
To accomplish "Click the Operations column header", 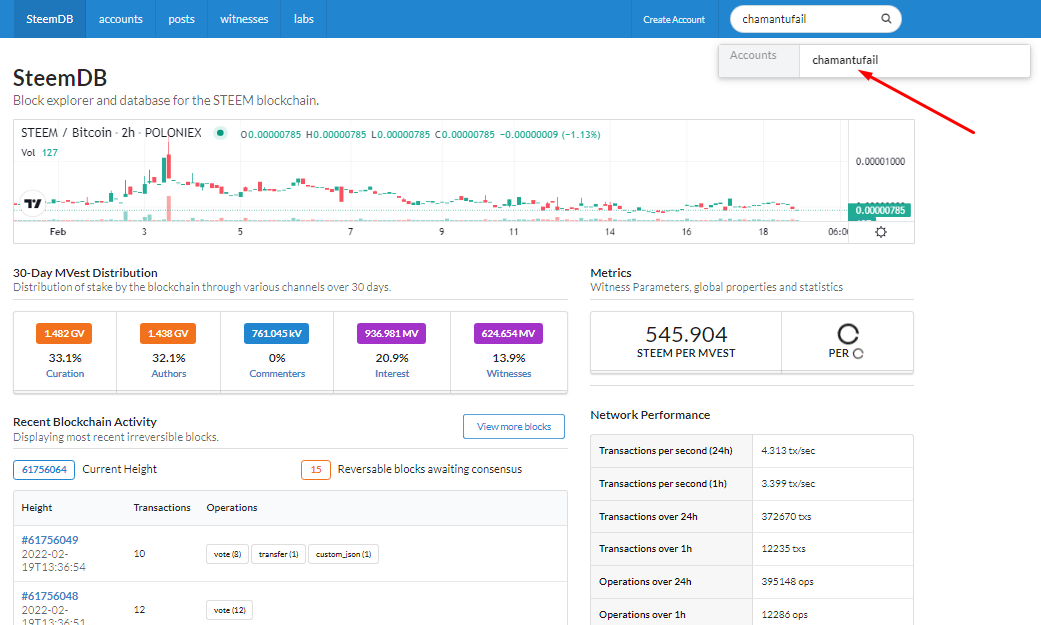I will (232, 507).
